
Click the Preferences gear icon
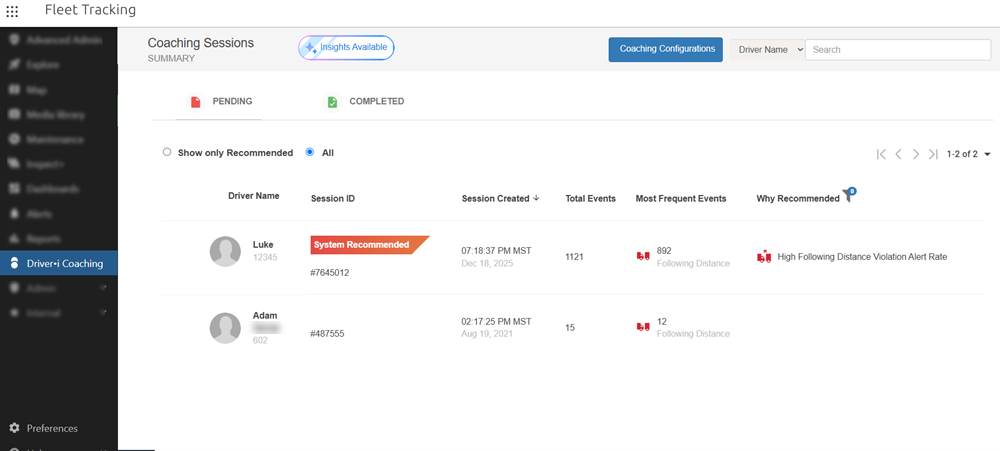[x=14, y=428]
